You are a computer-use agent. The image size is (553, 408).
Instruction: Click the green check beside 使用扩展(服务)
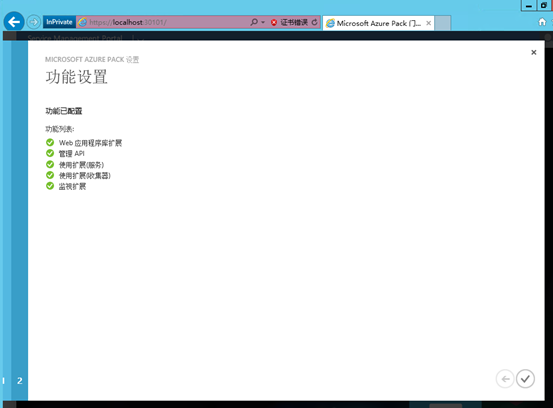[50, 164]
